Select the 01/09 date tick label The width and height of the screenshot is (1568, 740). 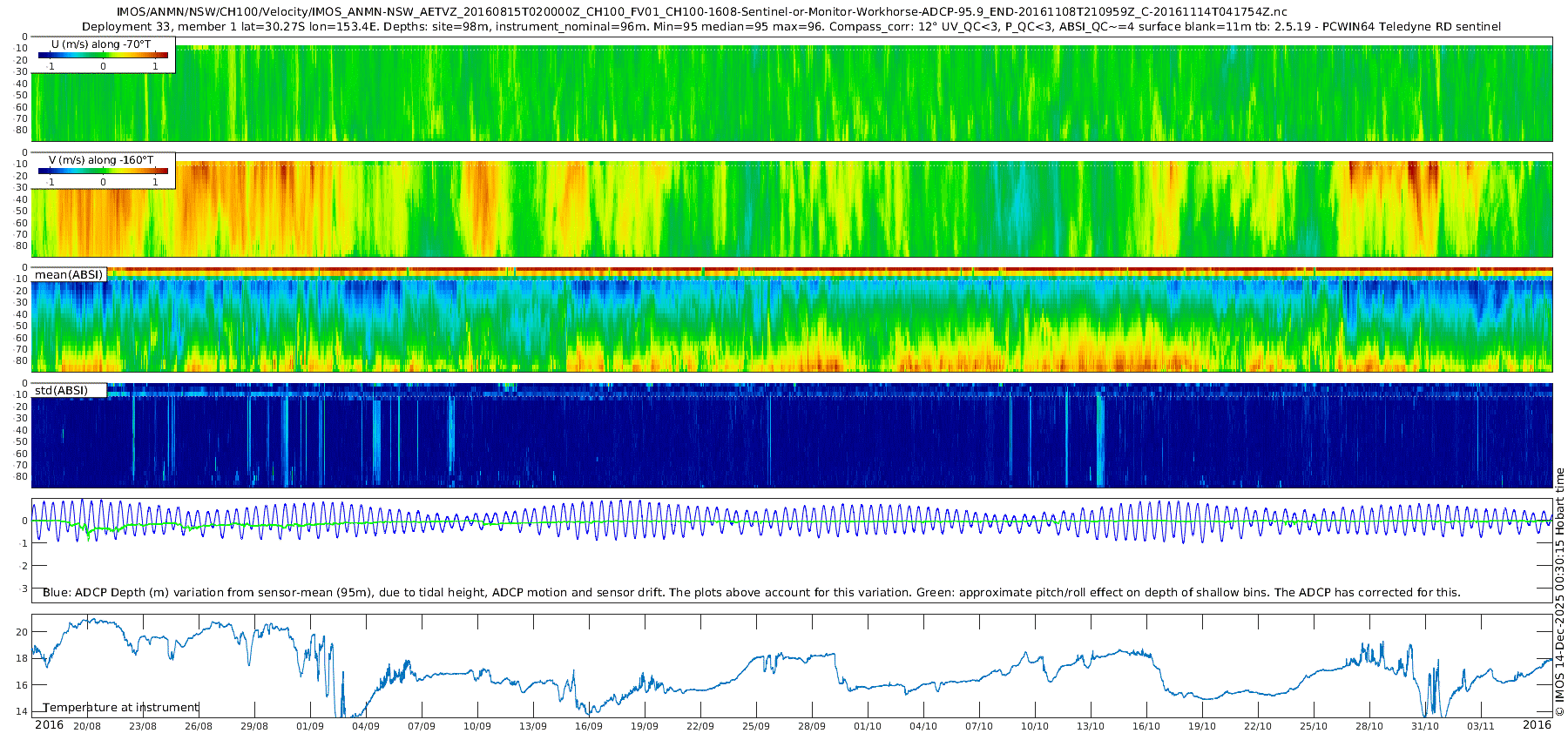point(310,726)
